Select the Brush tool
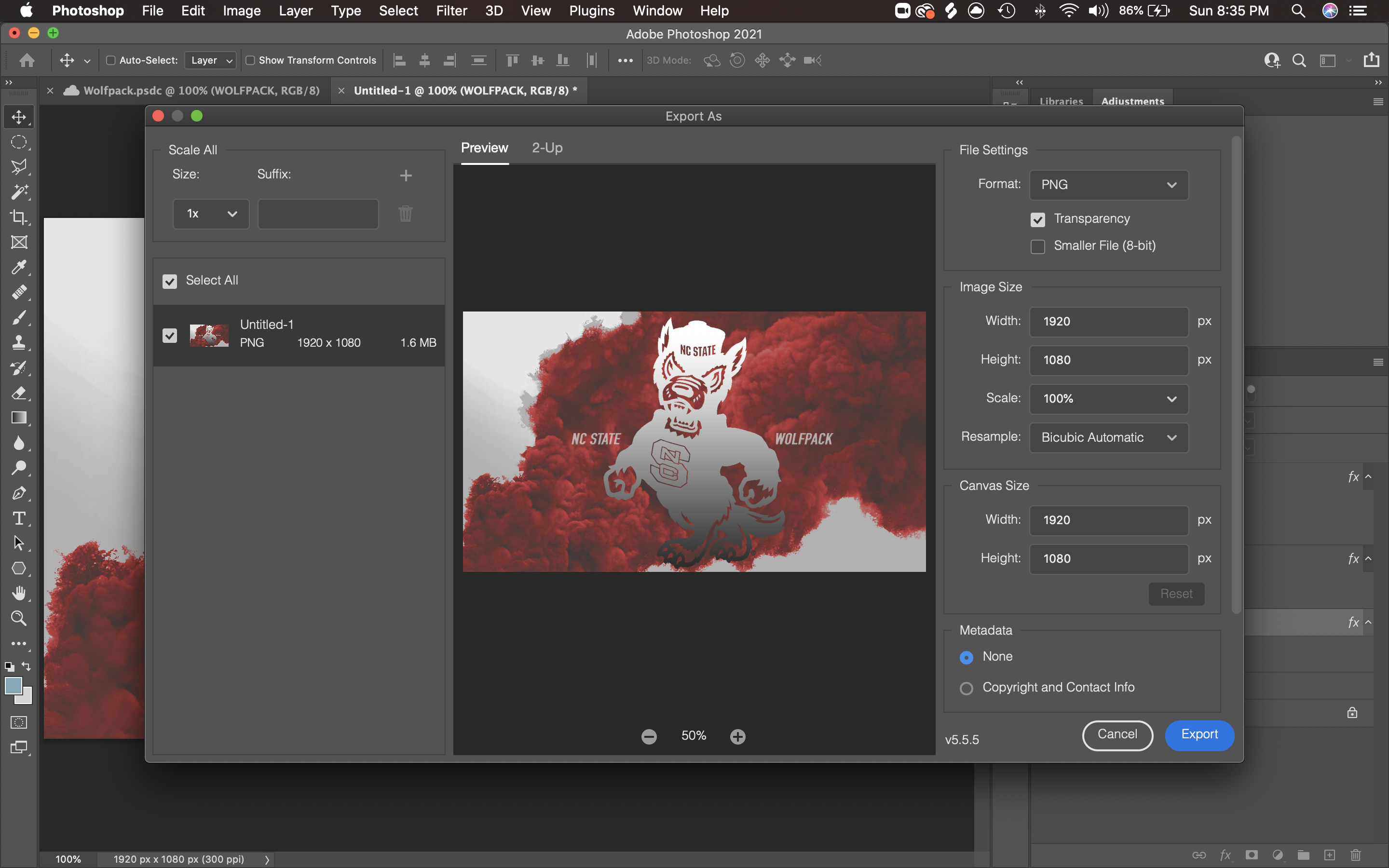 (x=19, y=317)
